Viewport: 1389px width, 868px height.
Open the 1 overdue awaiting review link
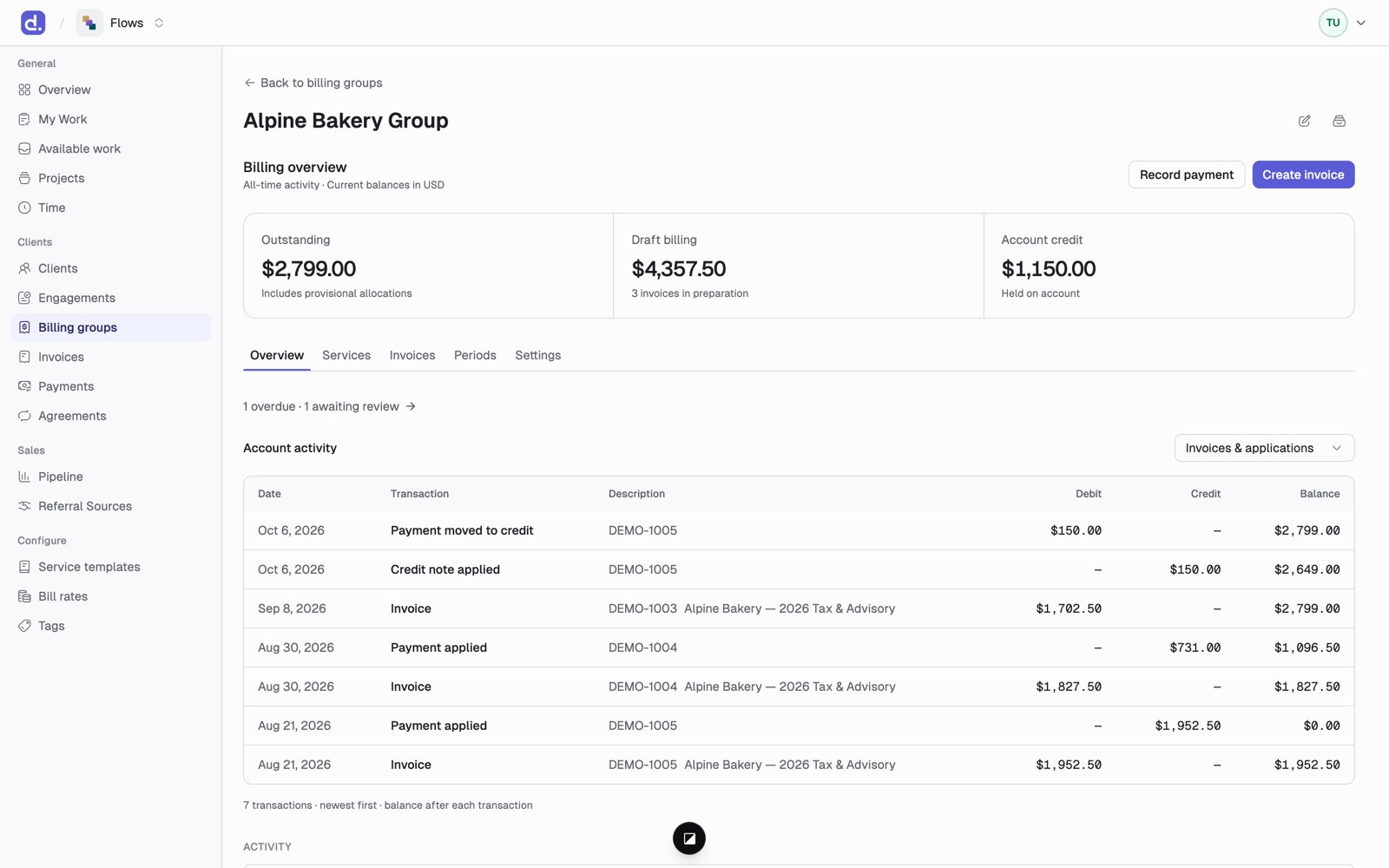click(x=330, y=406)
